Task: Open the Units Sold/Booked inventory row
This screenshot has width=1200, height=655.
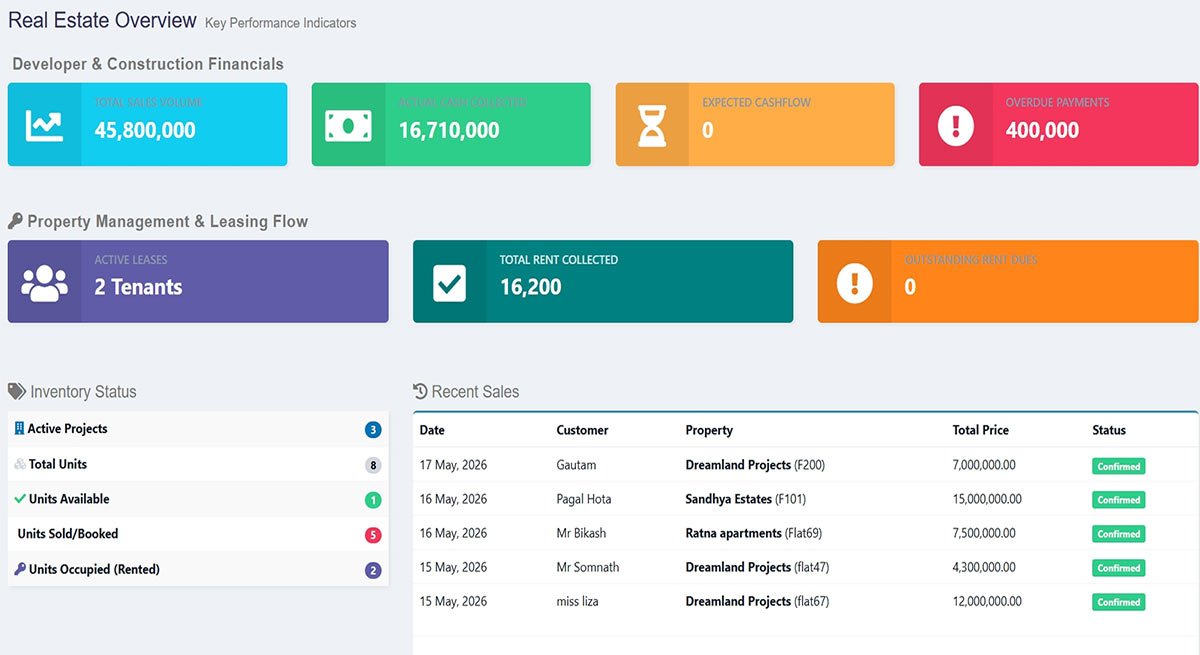Action: pyautogui.click(x=198, y=534)
